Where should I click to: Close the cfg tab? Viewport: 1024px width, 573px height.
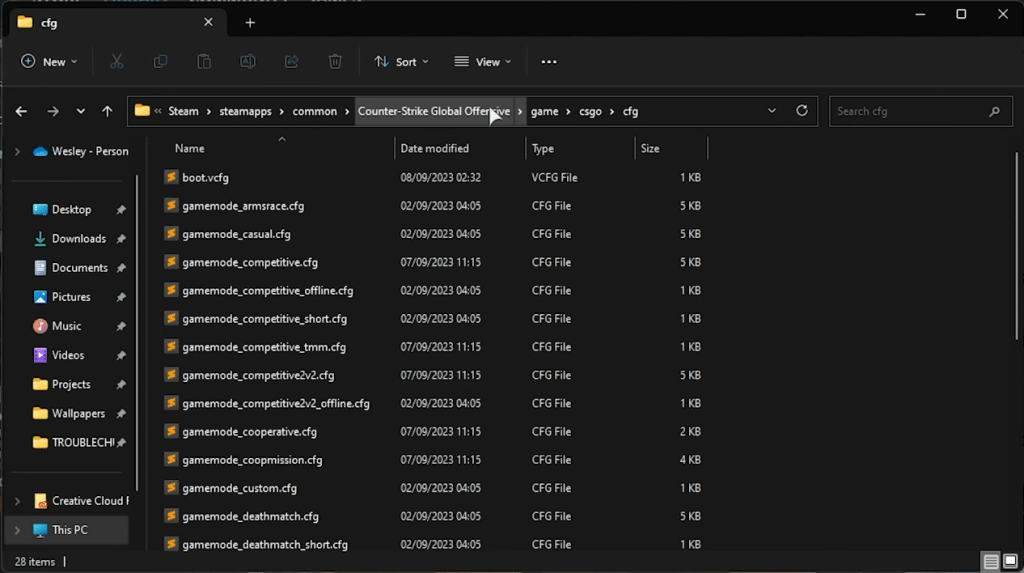(208, 22)
